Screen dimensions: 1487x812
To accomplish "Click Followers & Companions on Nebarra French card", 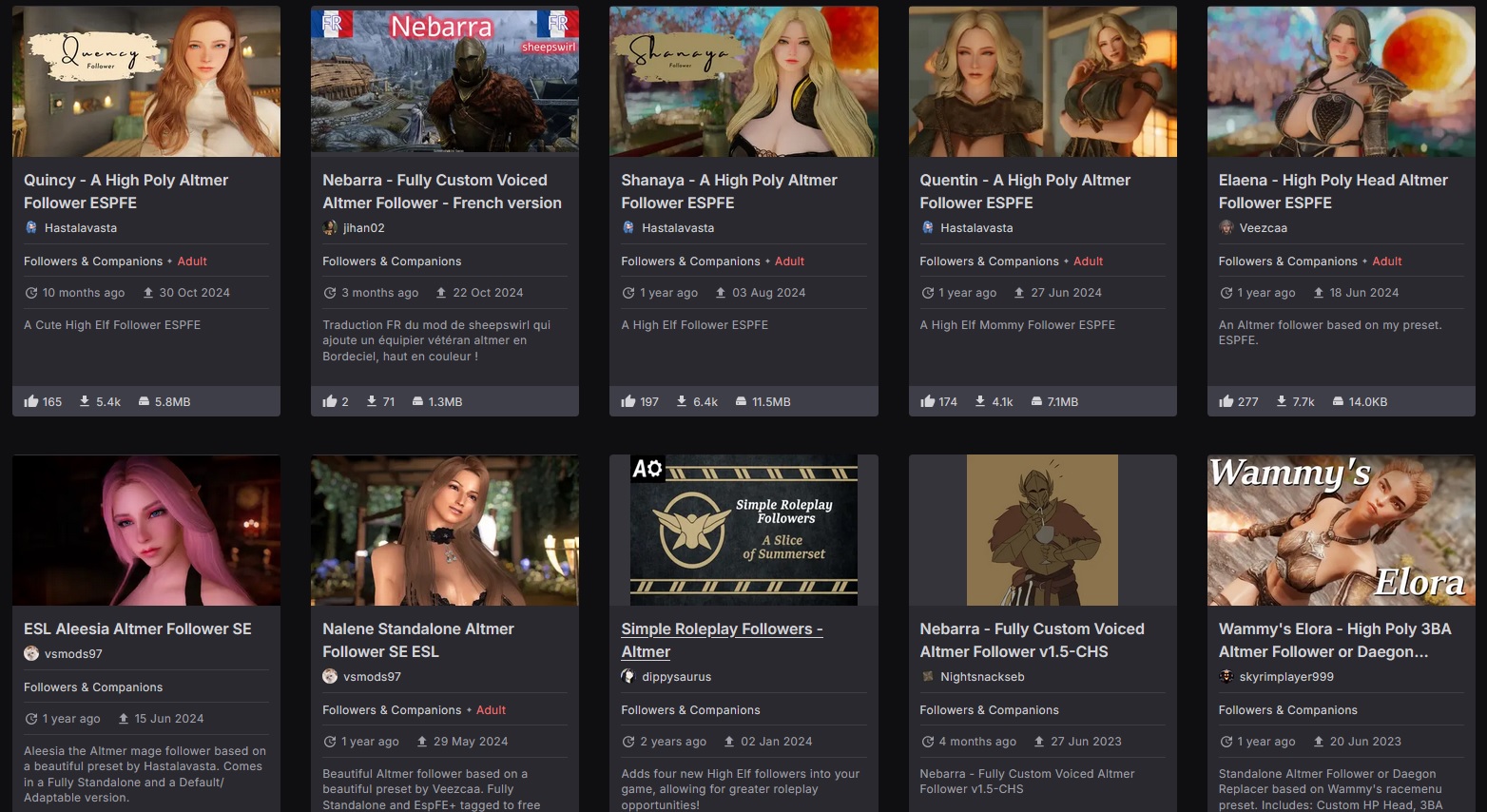I will (392, 261).
